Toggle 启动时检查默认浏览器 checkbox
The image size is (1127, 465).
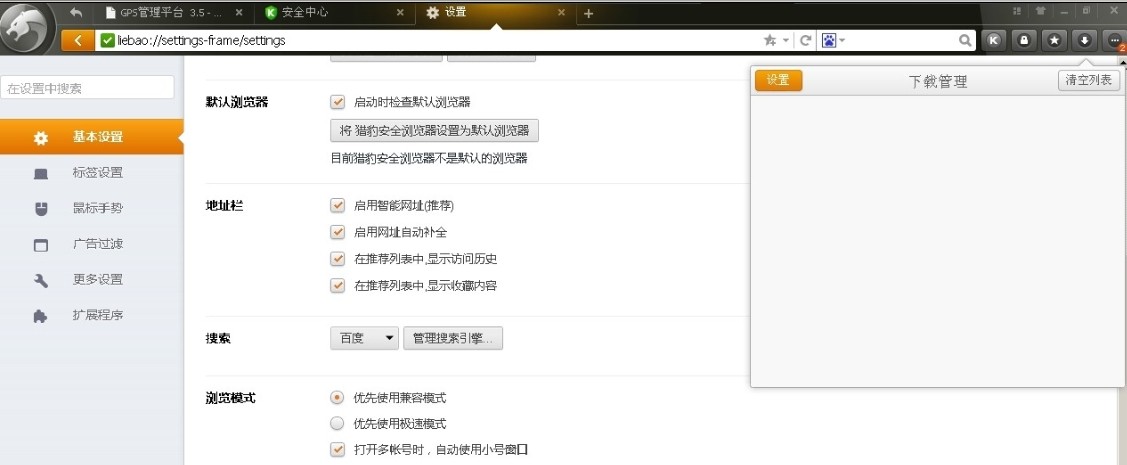pyautogui.click(x=338, y=102)
